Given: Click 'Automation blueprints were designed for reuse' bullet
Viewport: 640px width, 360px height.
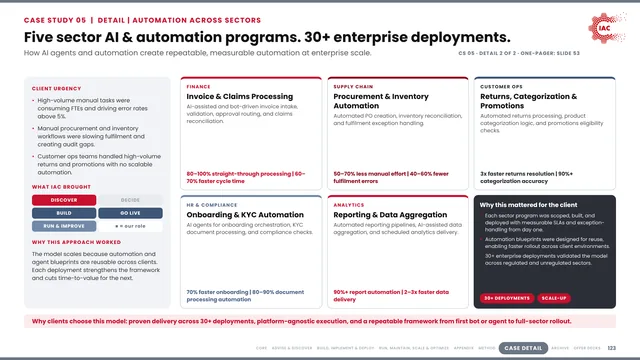Looking at the screenshot, I should 547,243.
